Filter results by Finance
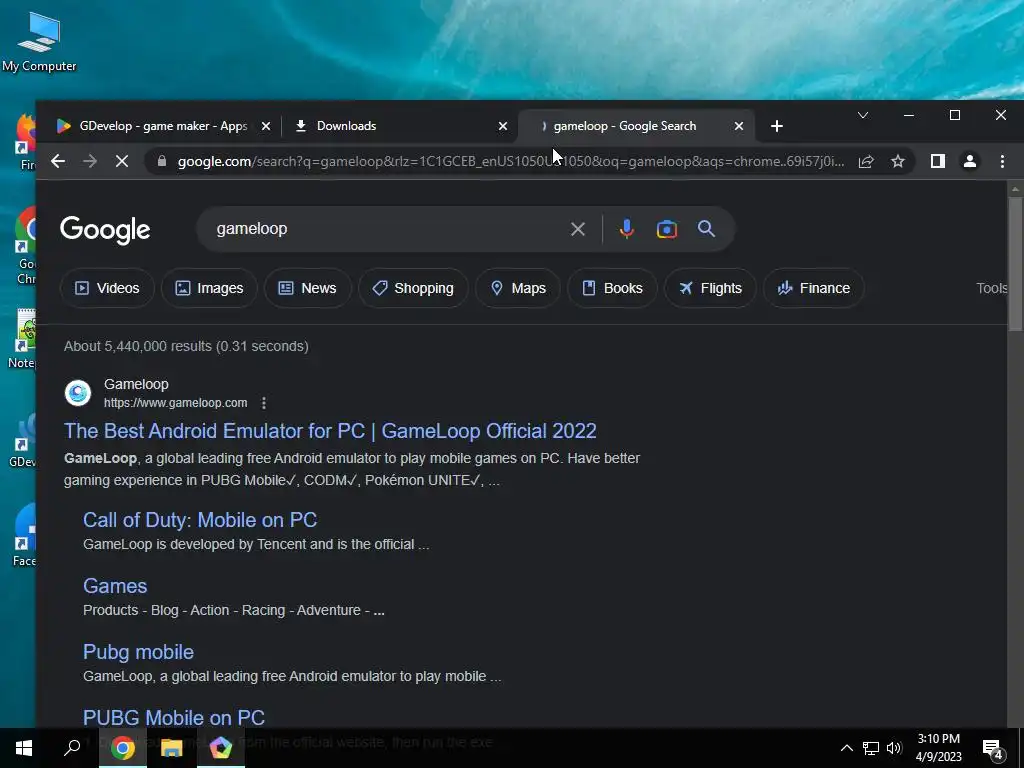1024x768 pixels. click(814, 288)
